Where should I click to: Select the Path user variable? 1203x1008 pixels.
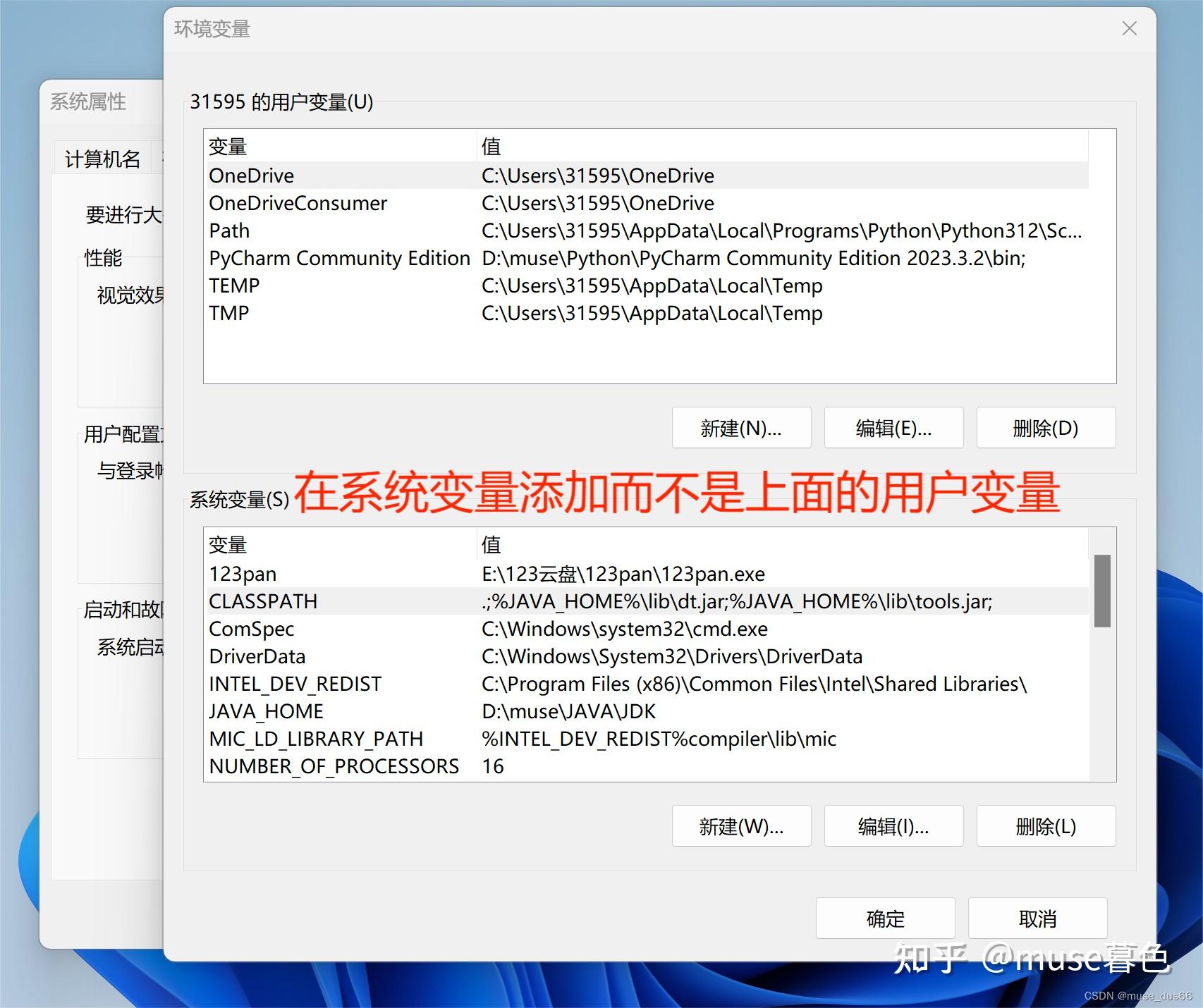pyautogui.click(x=228, y=231)
